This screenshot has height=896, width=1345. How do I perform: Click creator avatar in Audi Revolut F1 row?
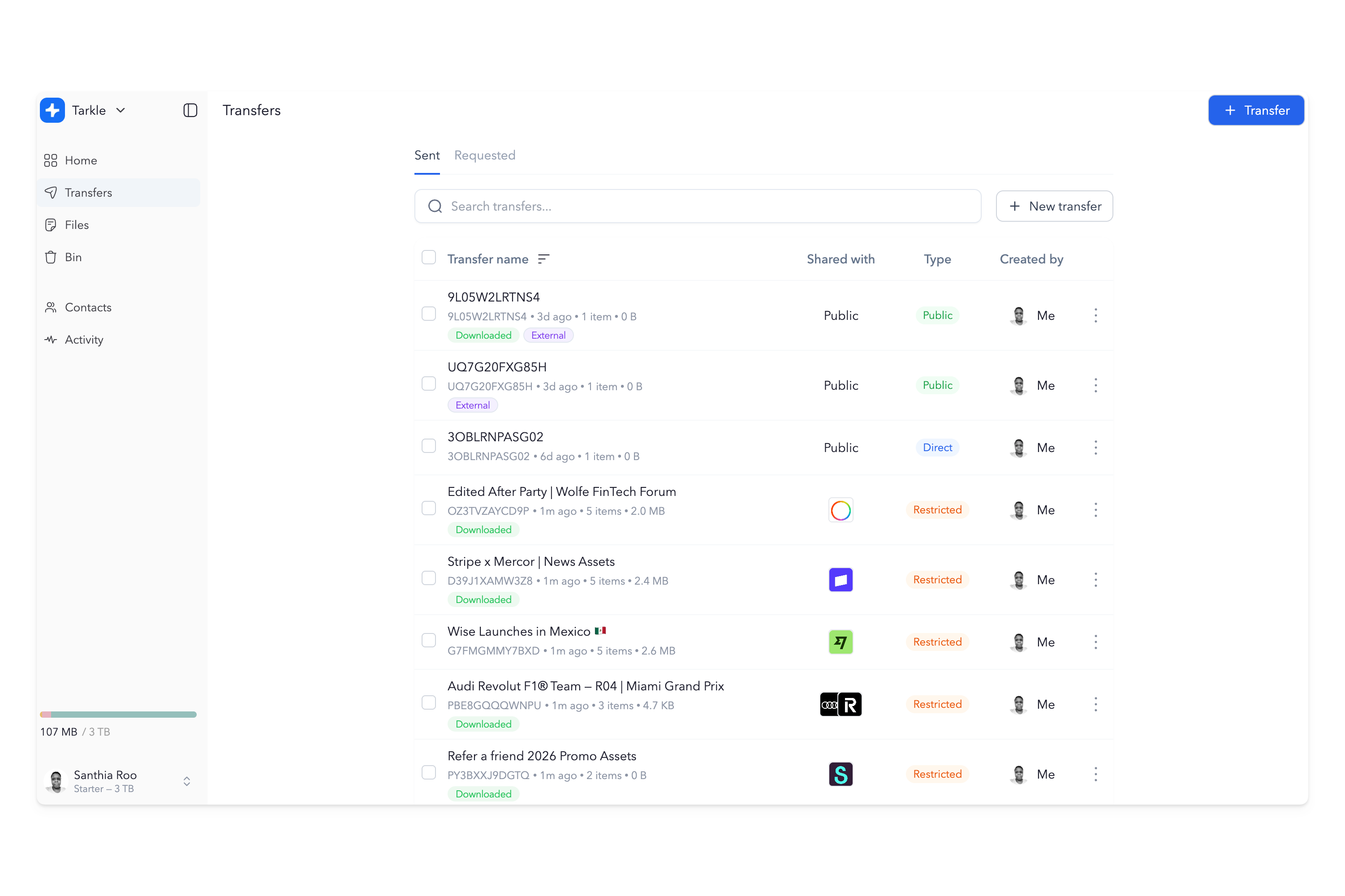[1019, 704]
